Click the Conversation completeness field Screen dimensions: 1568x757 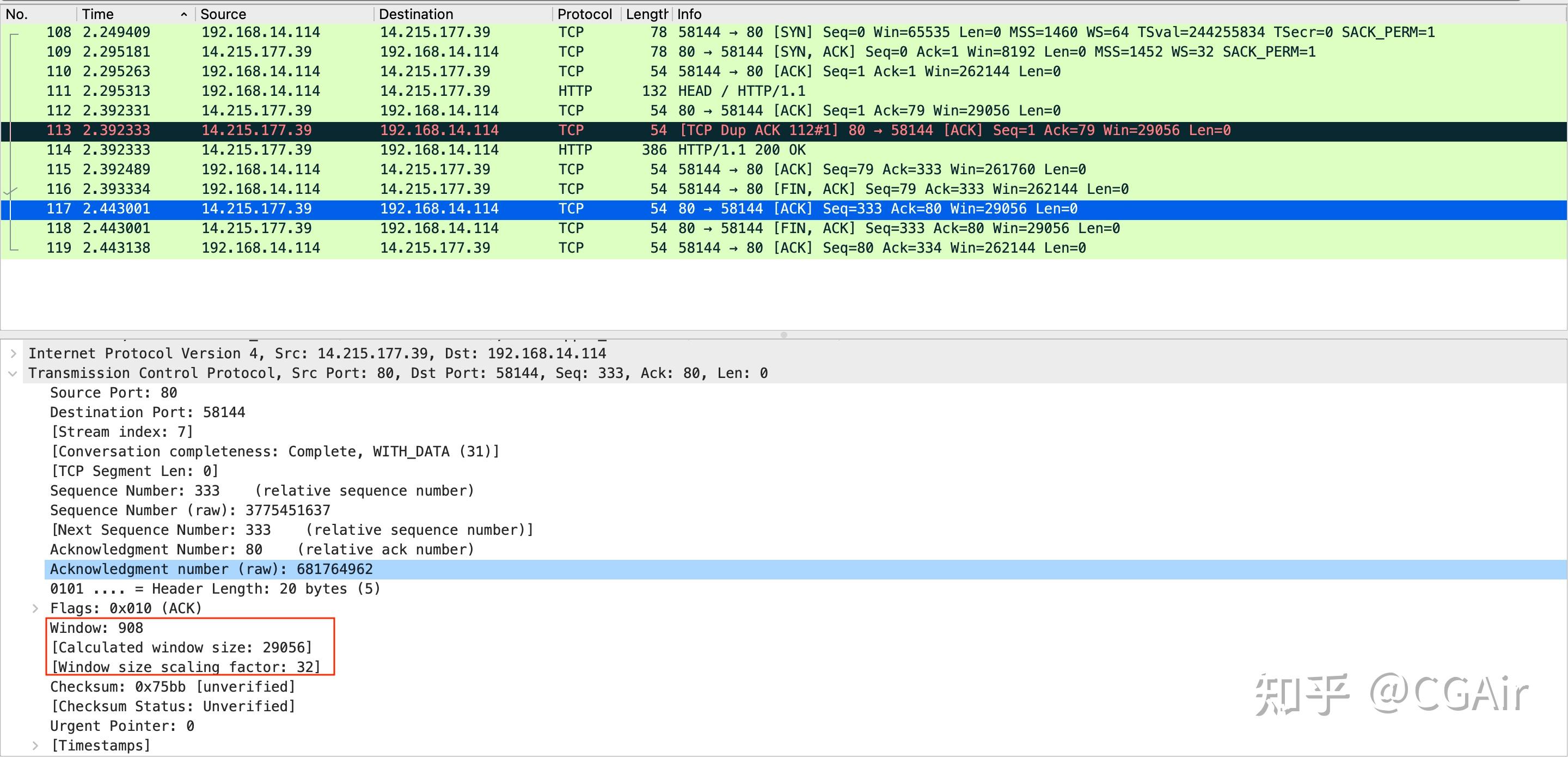tap(274, 451)
